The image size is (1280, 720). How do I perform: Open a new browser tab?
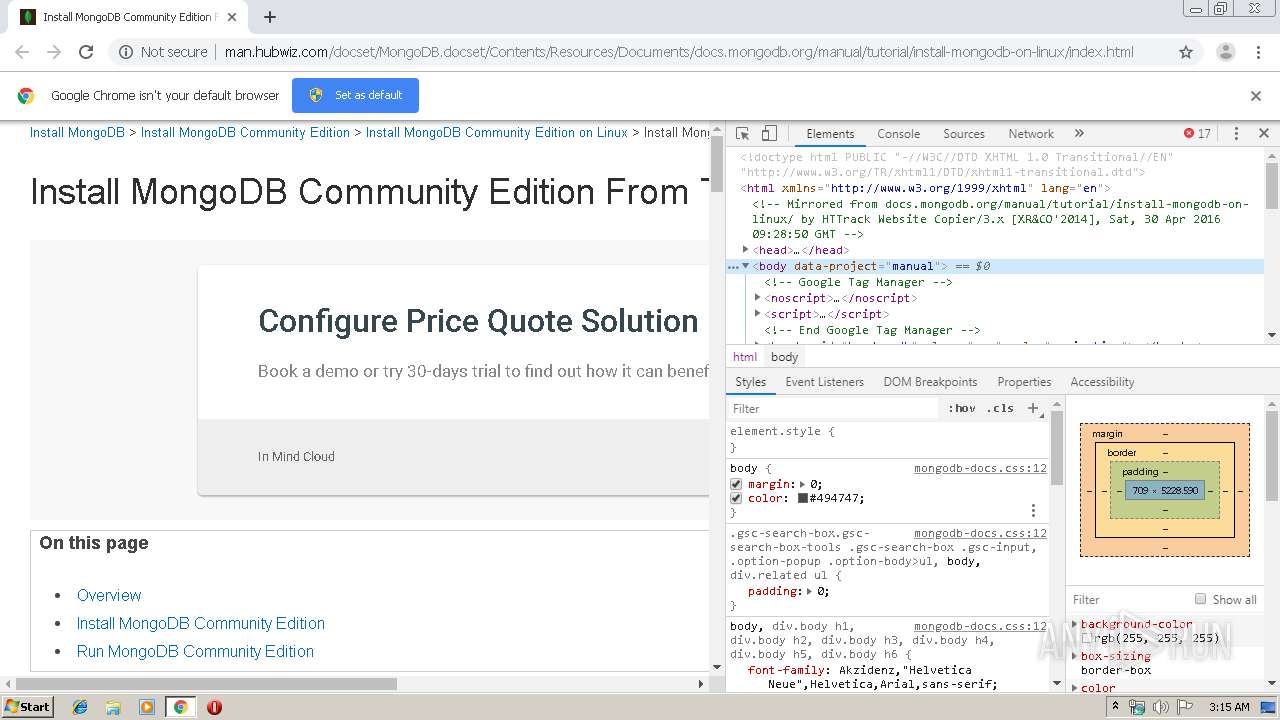[x=270, y=17]
